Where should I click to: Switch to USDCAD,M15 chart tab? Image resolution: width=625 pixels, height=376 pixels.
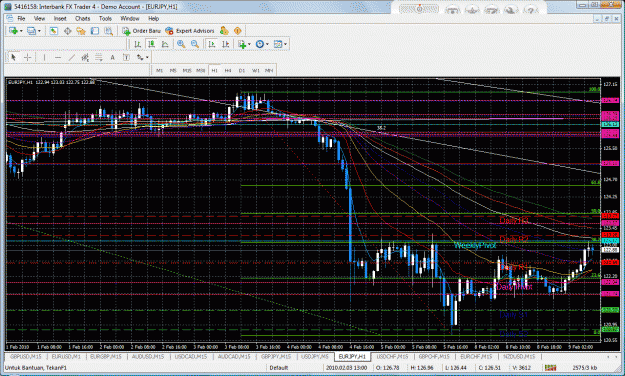(191, 356)
